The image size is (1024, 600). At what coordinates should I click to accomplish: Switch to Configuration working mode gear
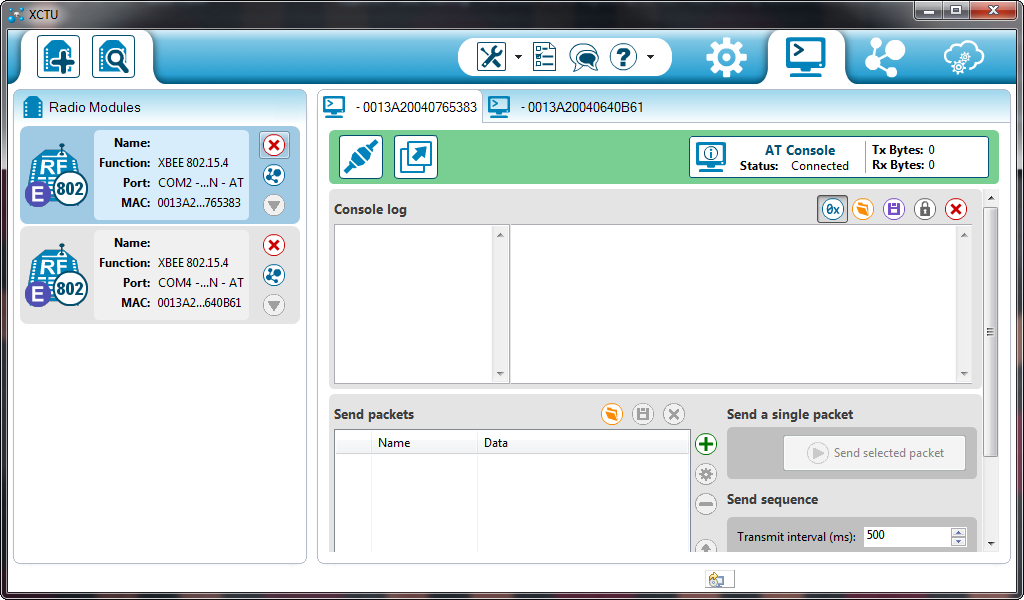726,57
